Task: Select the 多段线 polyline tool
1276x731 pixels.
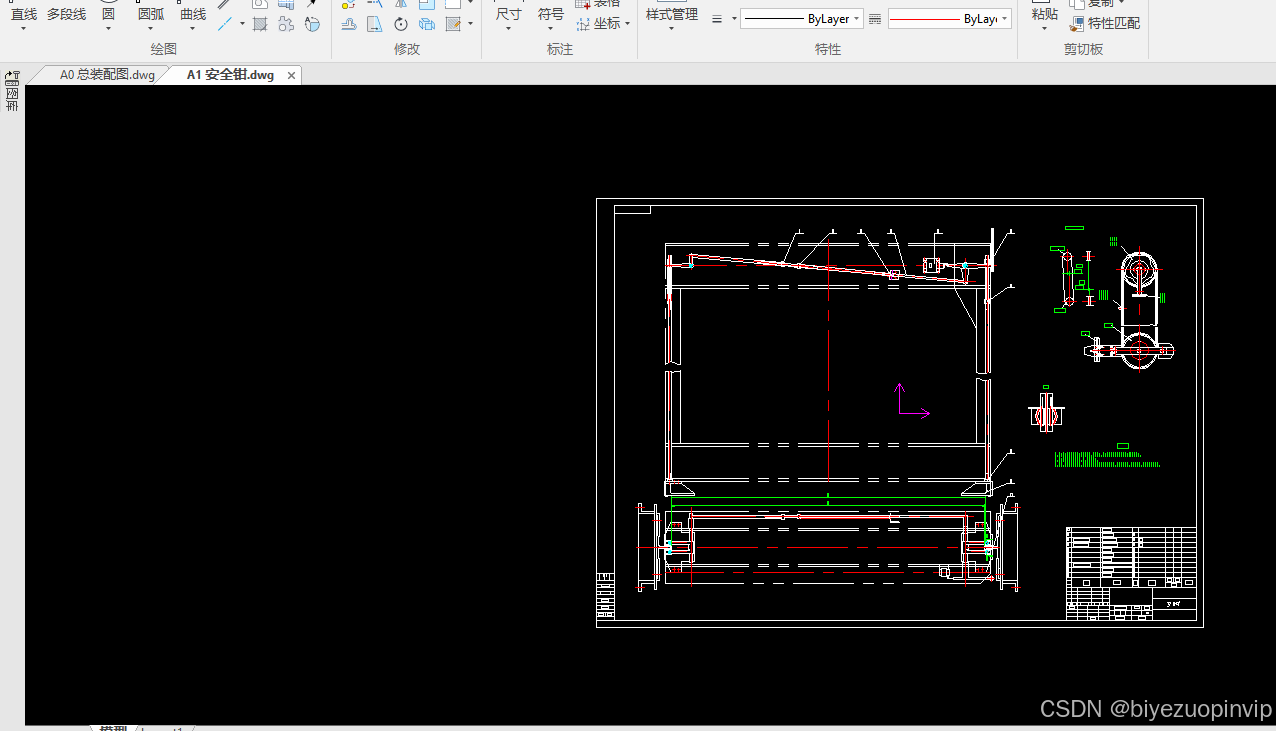Action: (x=66, y=15)
